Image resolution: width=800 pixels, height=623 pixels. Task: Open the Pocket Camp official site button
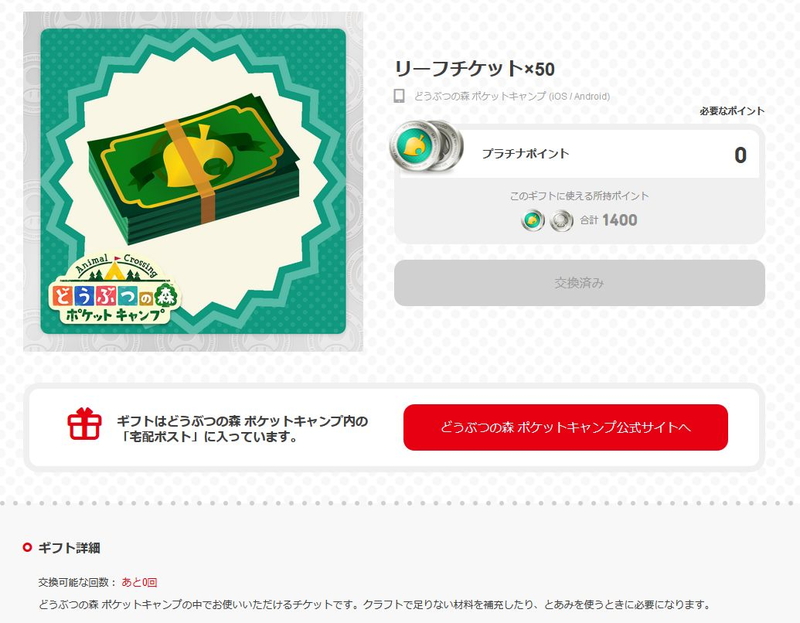coord(565,427)
